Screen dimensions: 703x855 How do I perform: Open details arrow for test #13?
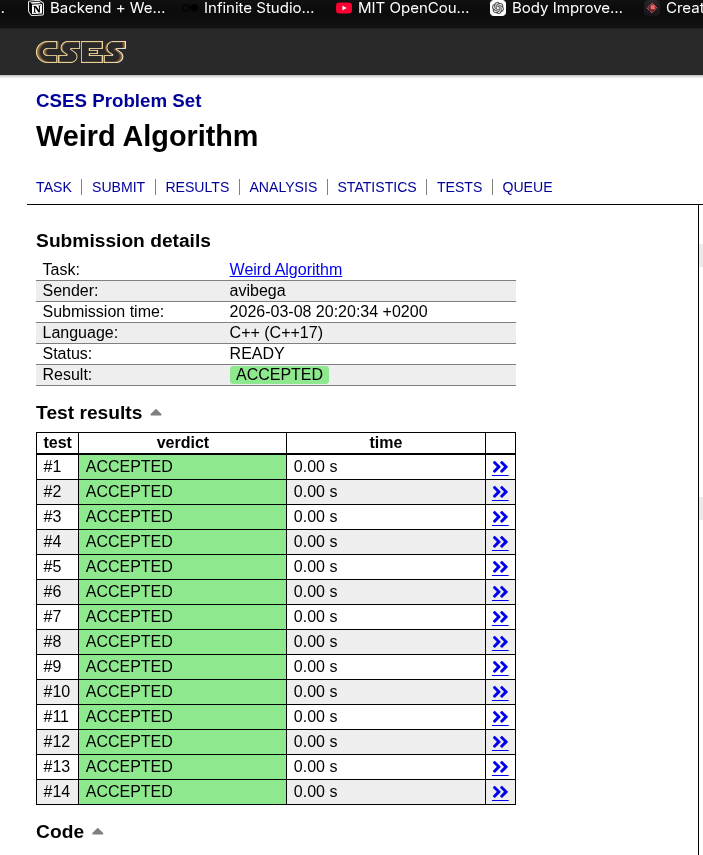click(x=500, y=767)
